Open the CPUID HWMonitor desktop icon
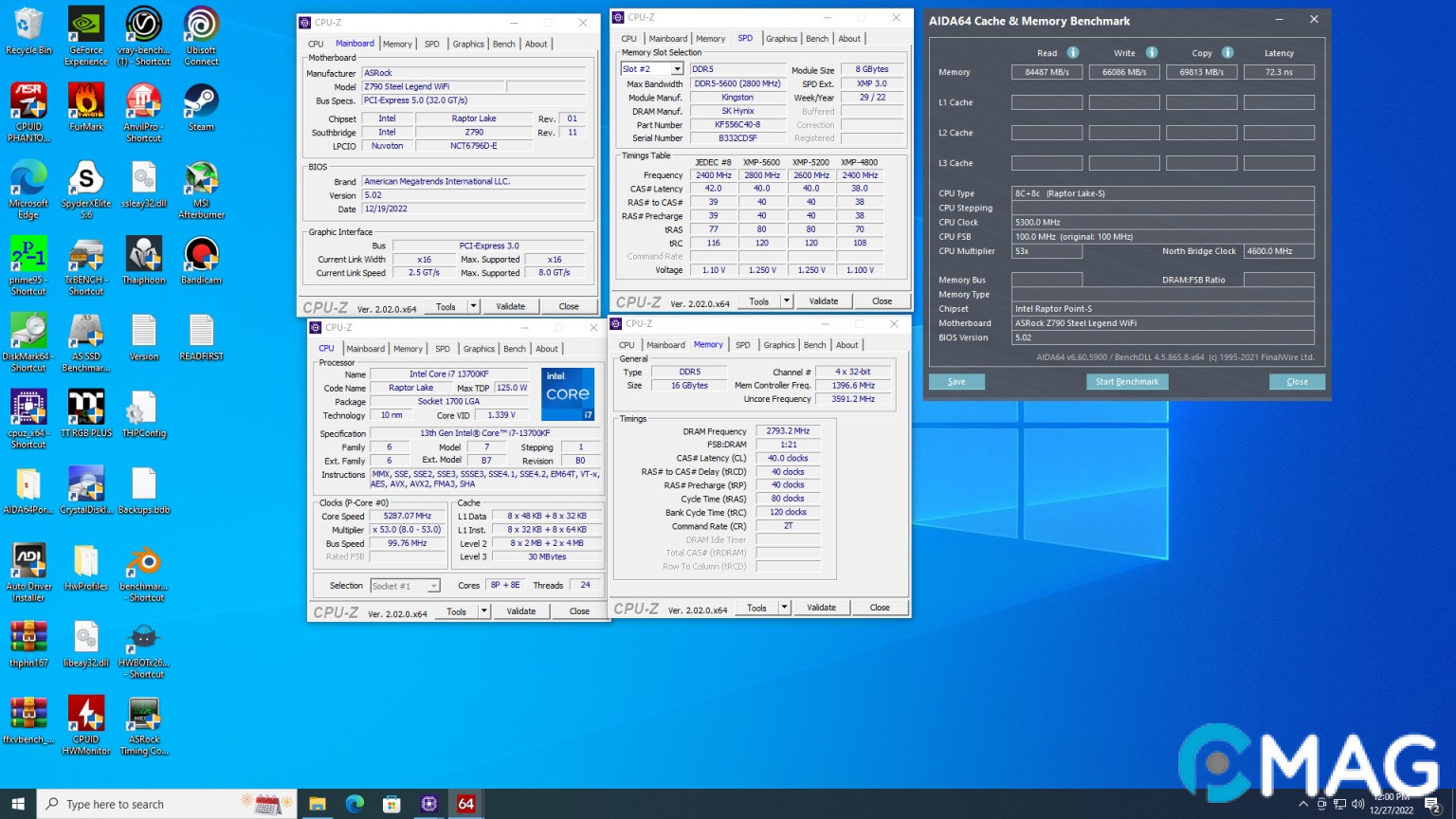The width and height of the screenshot is (1456, 819). pos(86,715)
